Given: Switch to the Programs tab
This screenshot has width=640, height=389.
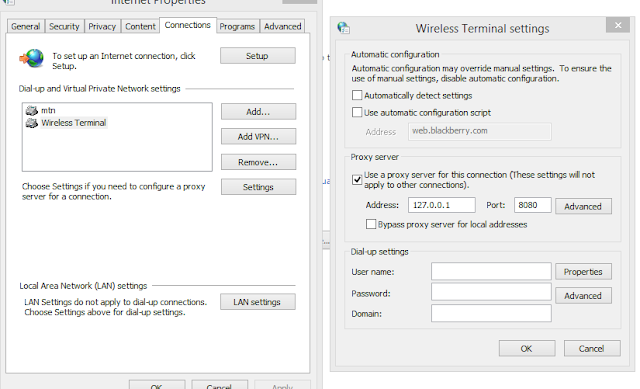Looking at the screenshot, I should (x=237, y=27).
